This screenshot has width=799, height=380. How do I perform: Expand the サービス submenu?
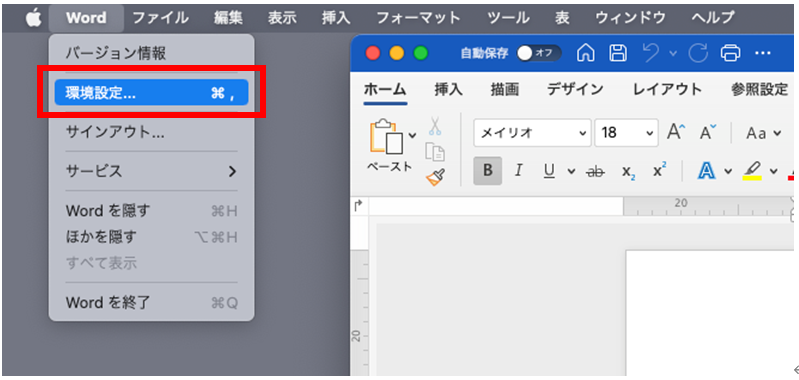pyautogui.click(x=151, y=171)
